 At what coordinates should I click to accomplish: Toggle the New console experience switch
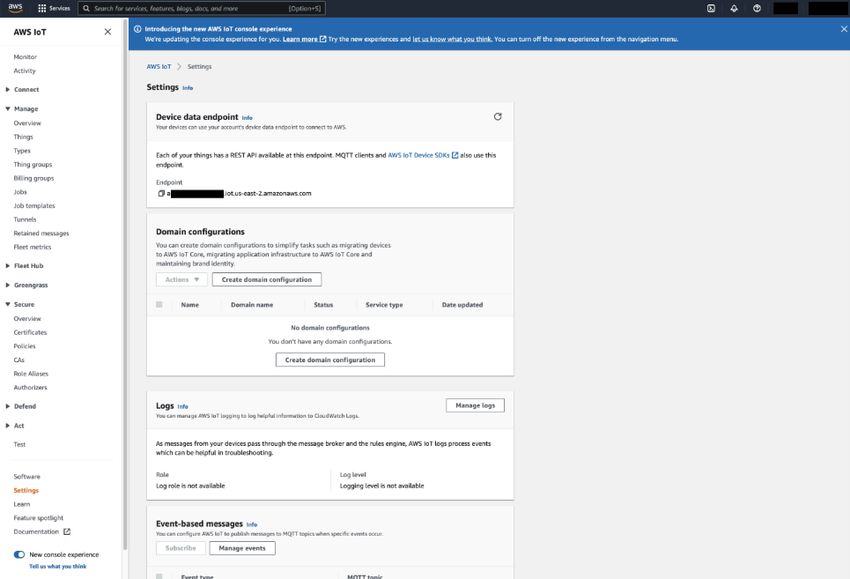(20, 555)
